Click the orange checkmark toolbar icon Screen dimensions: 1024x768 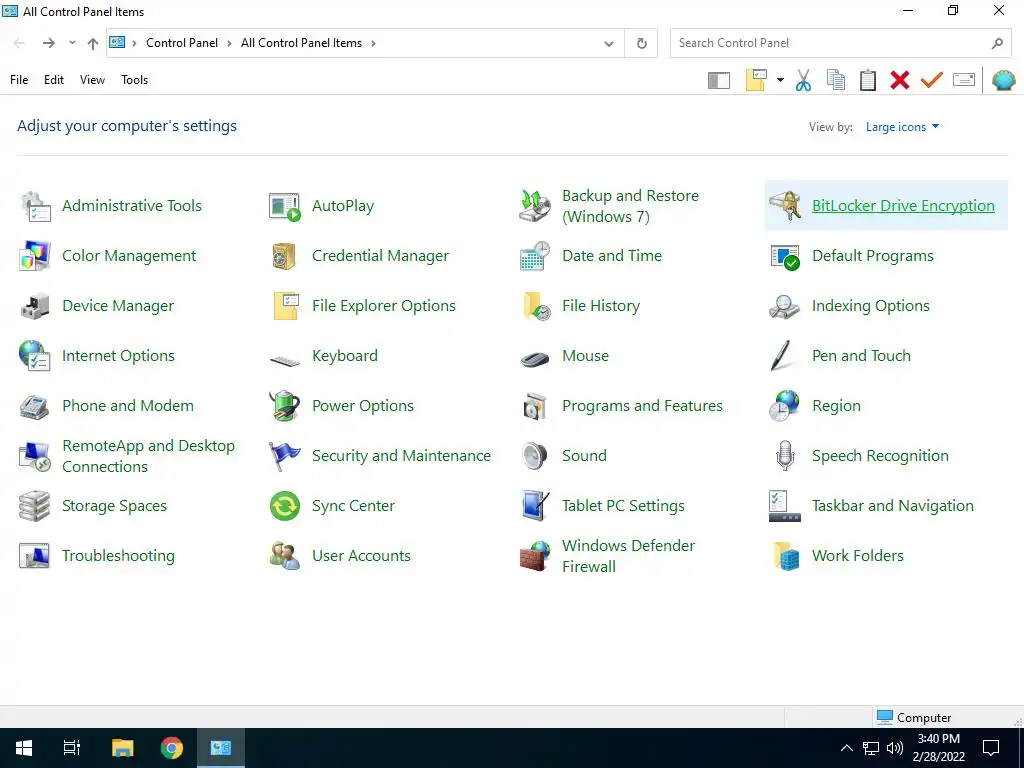(x=931, y=80)
